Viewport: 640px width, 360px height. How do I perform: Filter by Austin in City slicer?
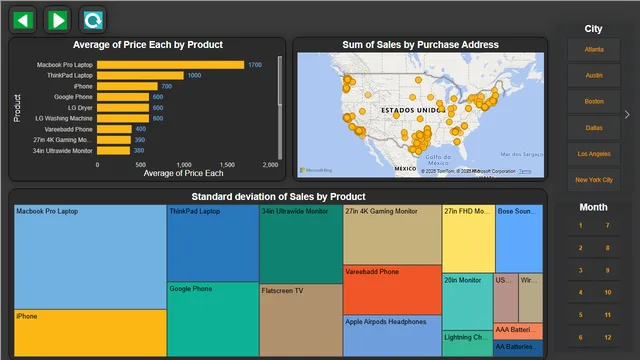pyautogui.click(x=594, y=76)
